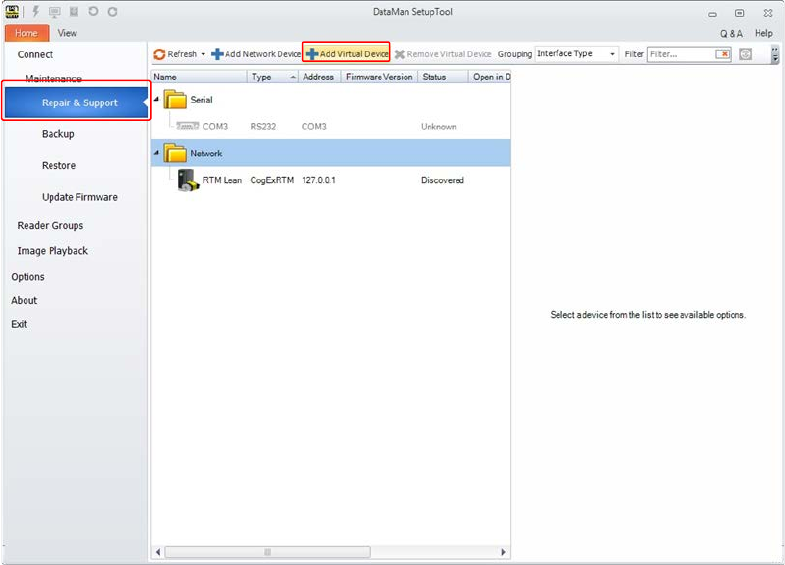785x565 pixels.
Task: Sort by the Firmware Version column header
Action: 379,77
